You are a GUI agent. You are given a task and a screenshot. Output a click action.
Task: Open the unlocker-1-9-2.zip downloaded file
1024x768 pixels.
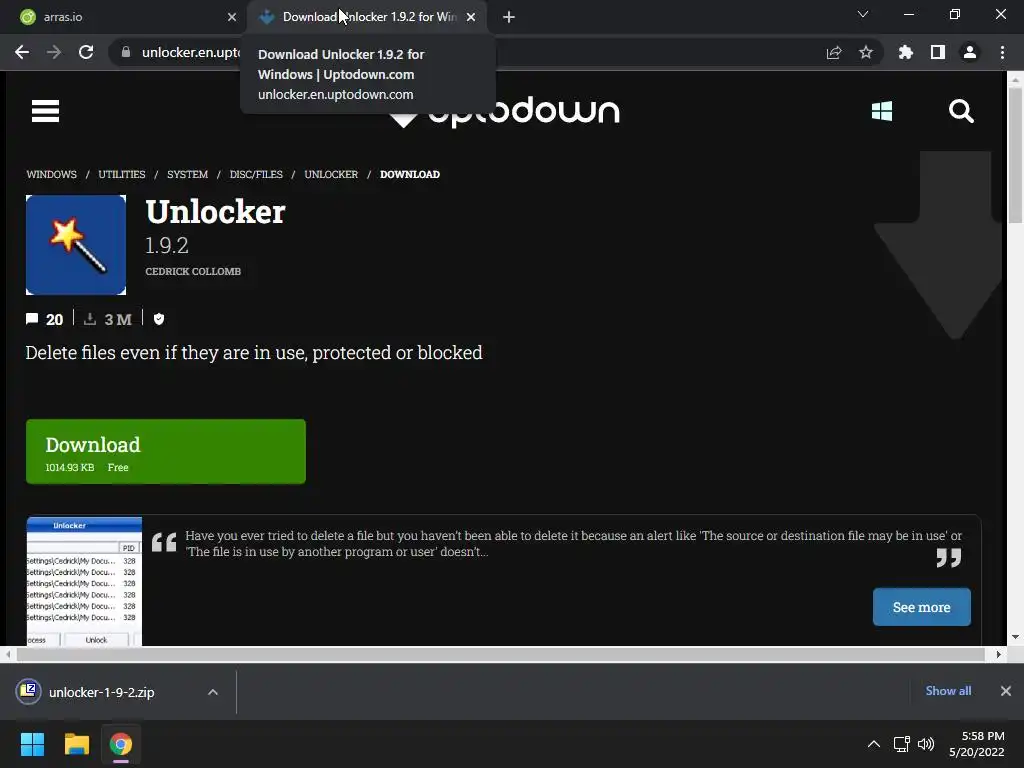[101, 692]
